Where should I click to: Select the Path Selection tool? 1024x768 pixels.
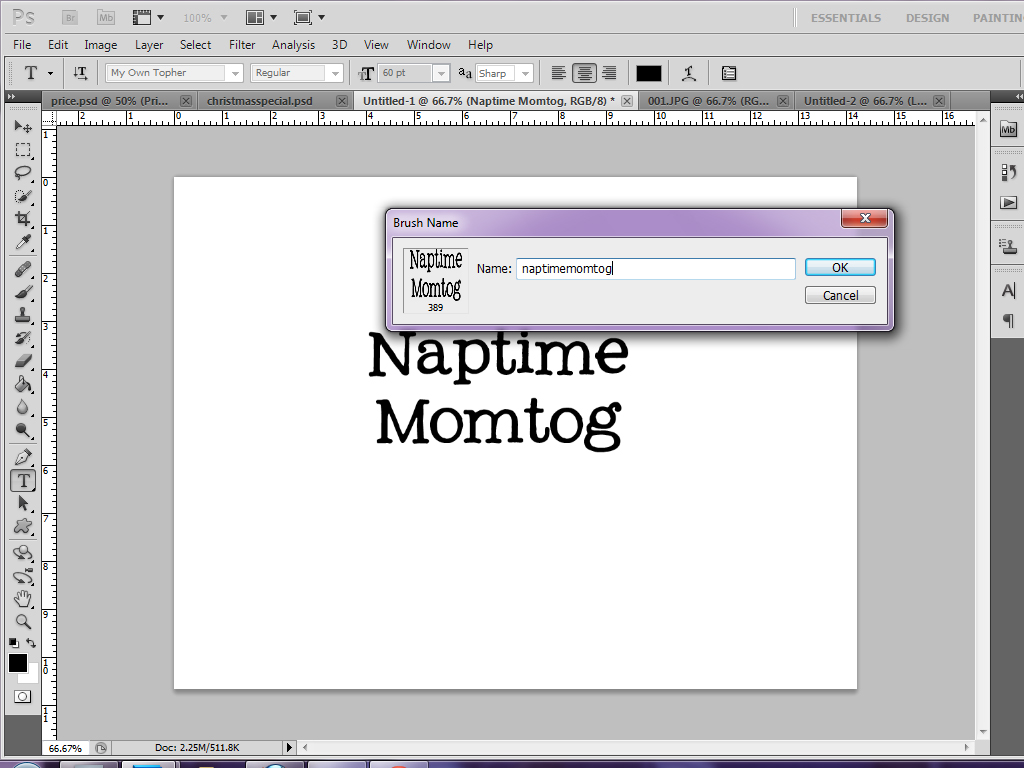point(23,504)
